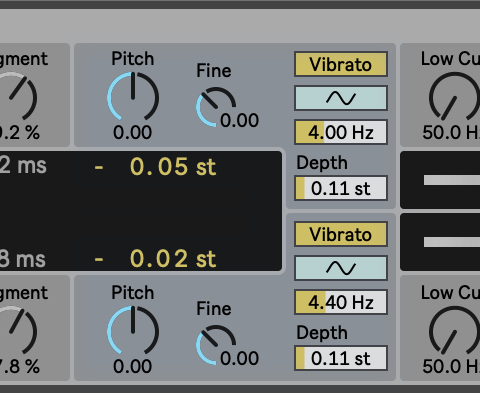Click the 0.05 st display value
Screen dimensions: 480x393
(x=173, y=167)
